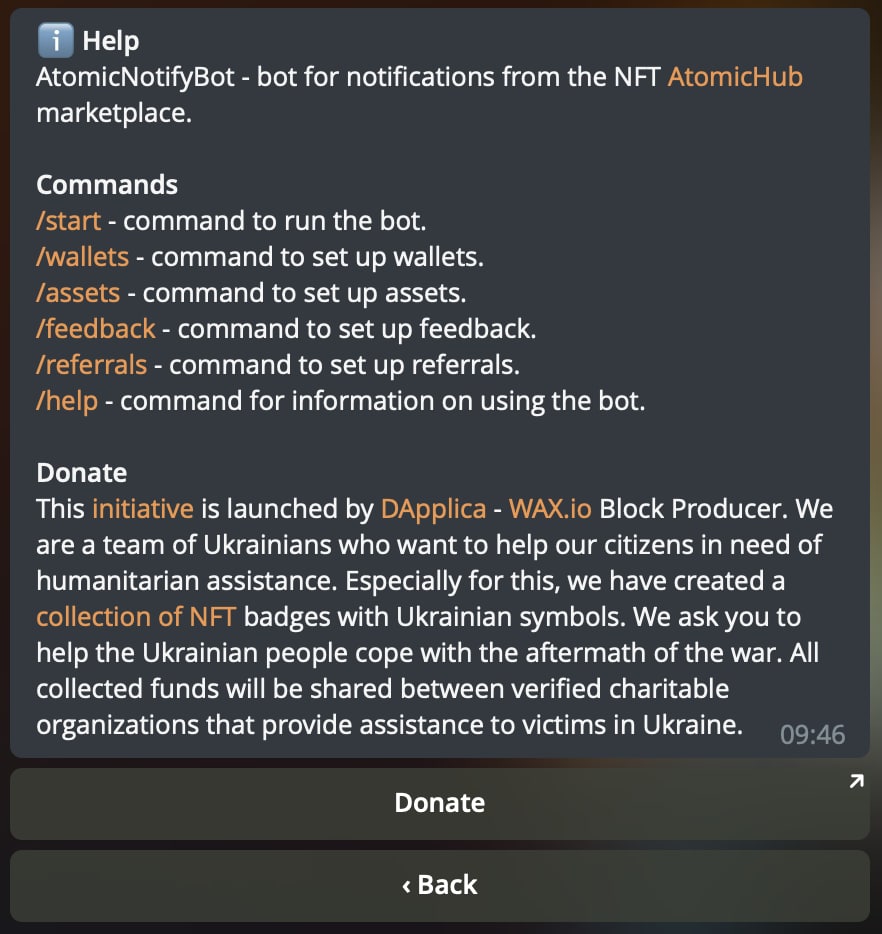Open the /referrals command link
882x934 pixels.
92,365
